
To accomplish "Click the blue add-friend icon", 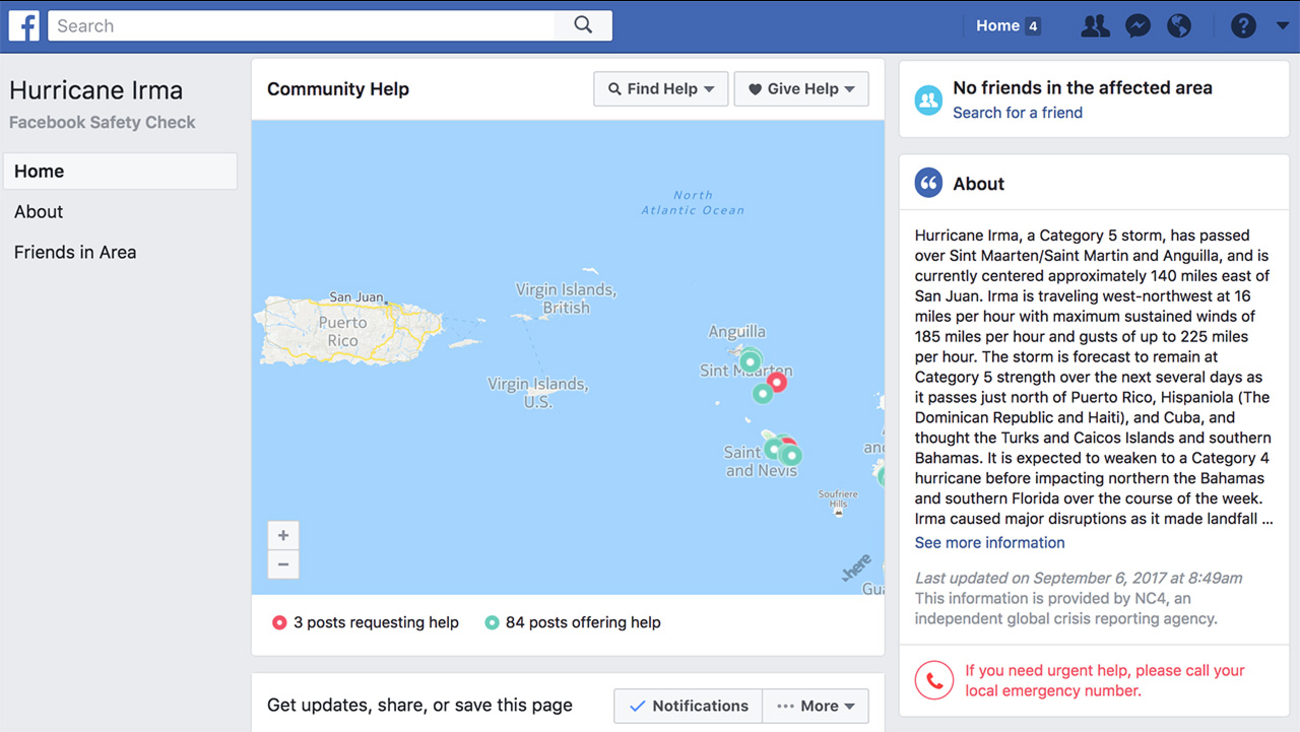I will [x=928, y=99].
